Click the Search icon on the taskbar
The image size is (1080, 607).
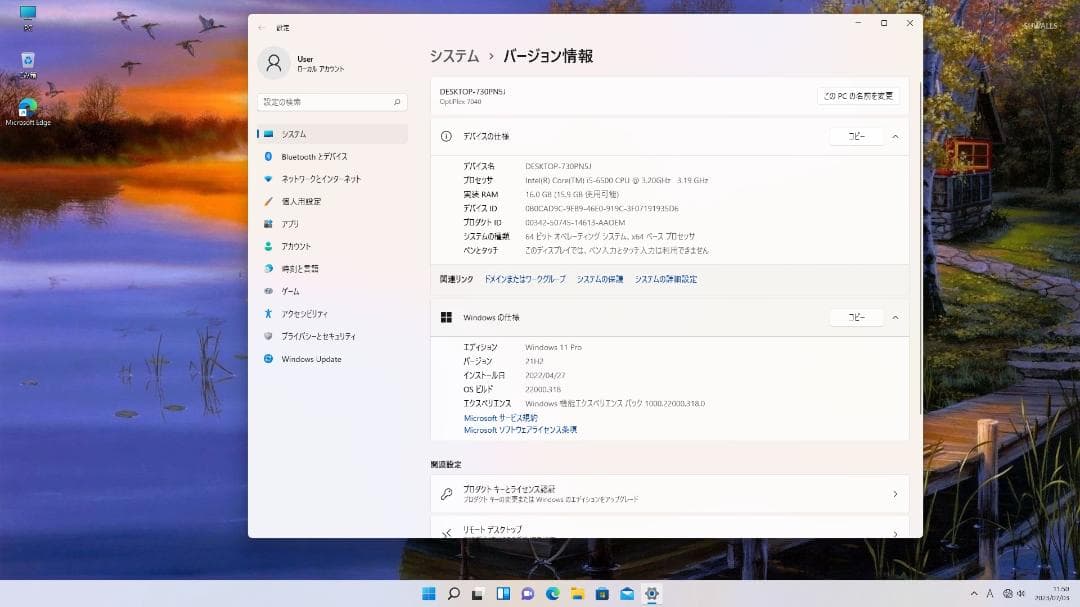(454, 593)
